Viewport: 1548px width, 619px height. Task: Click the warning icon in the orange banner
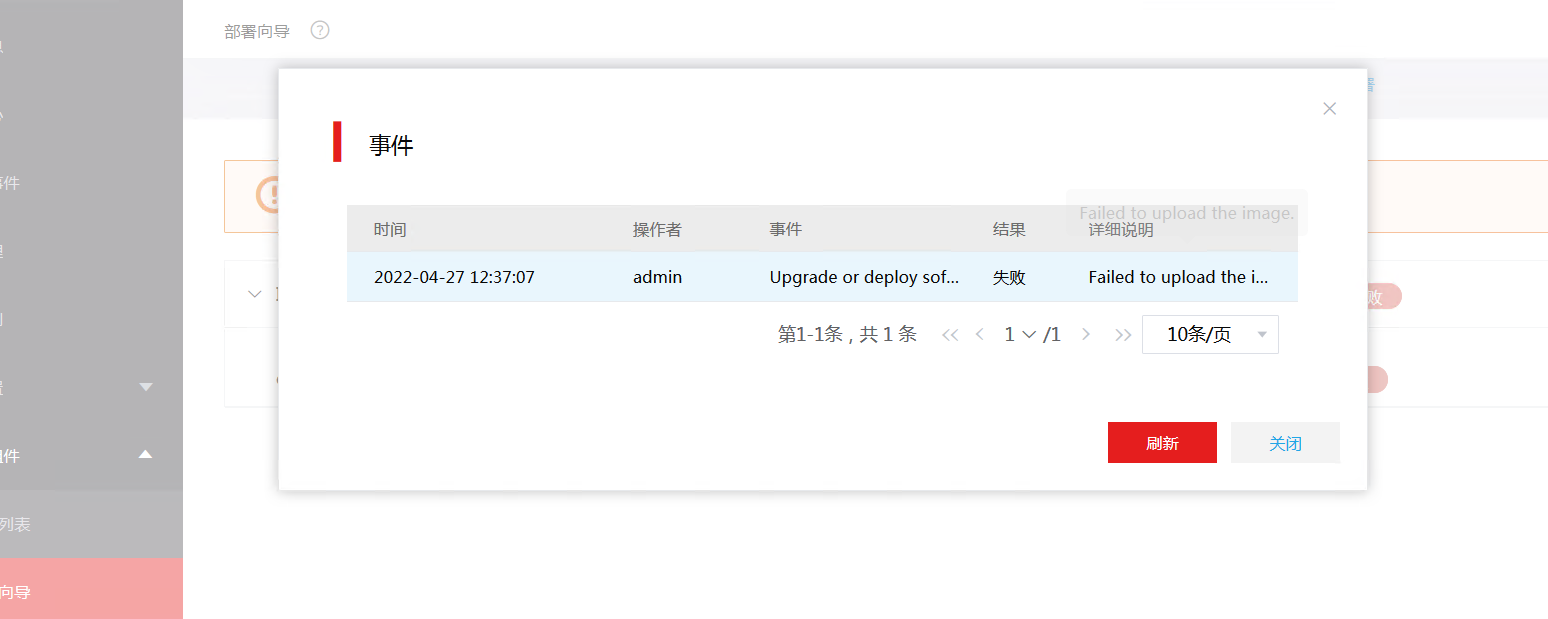click(x=268, y=195)
